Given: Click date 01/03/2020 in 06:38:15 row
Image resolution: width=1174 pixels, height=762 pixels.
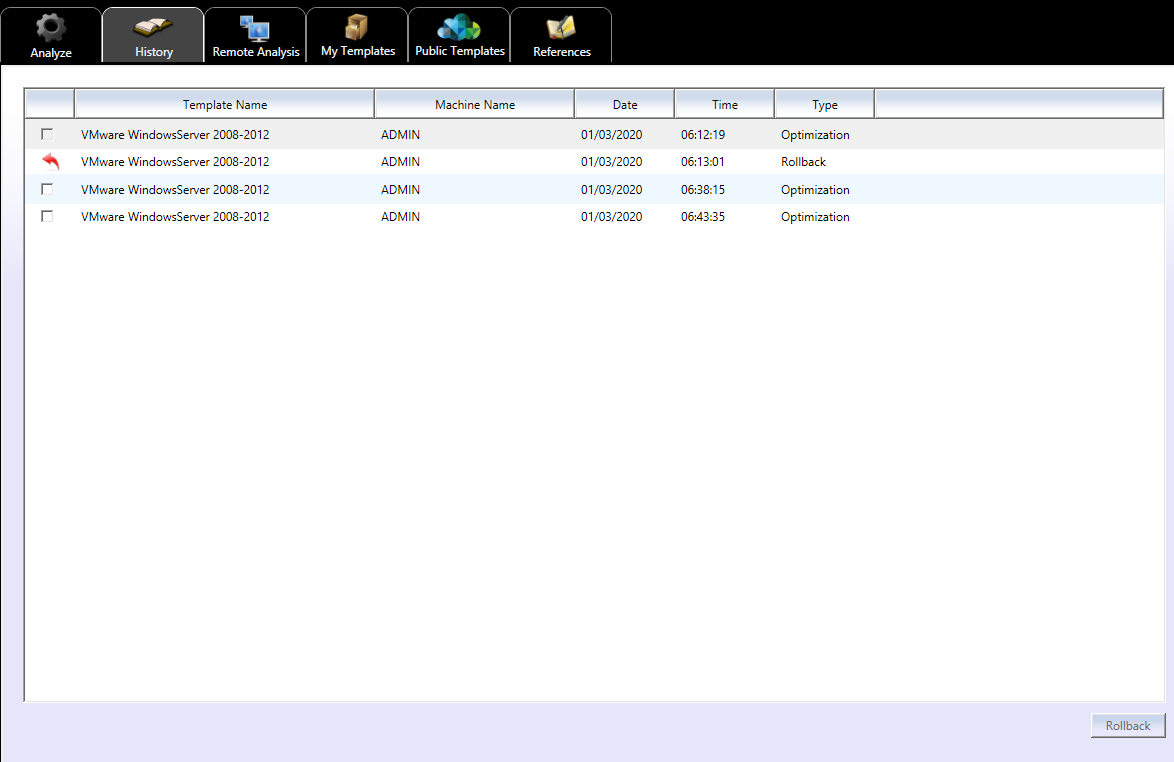Looking at the screenshot, I should pos(612,190).
